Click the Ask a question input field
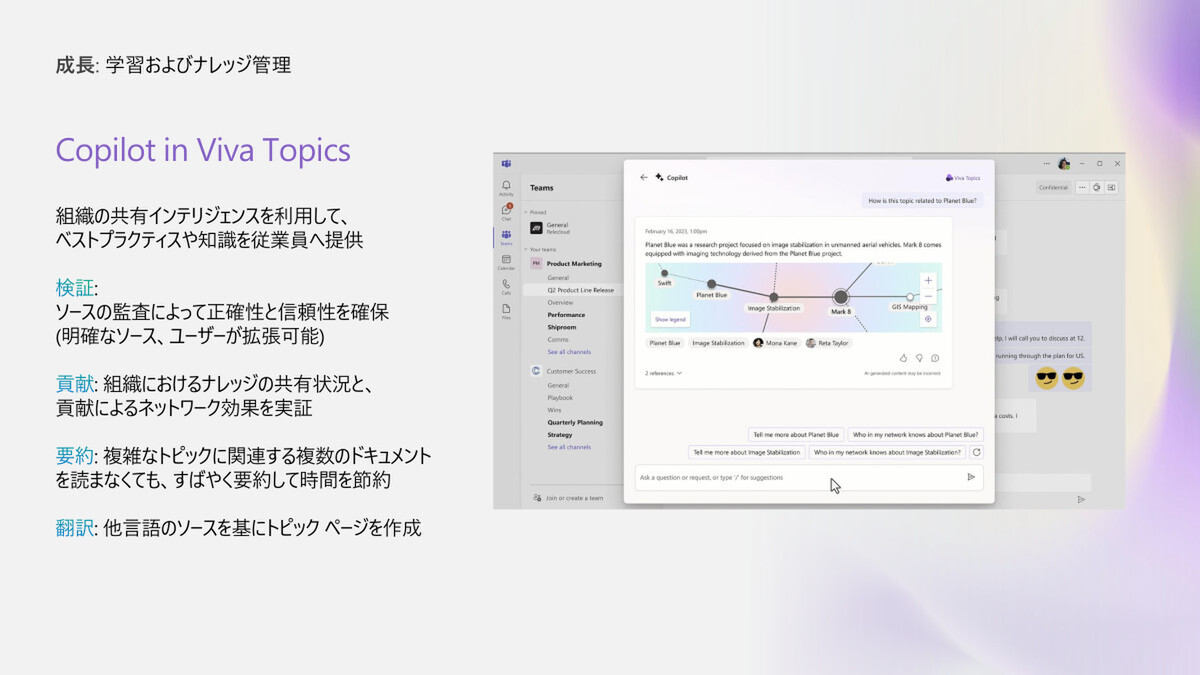 809,477
